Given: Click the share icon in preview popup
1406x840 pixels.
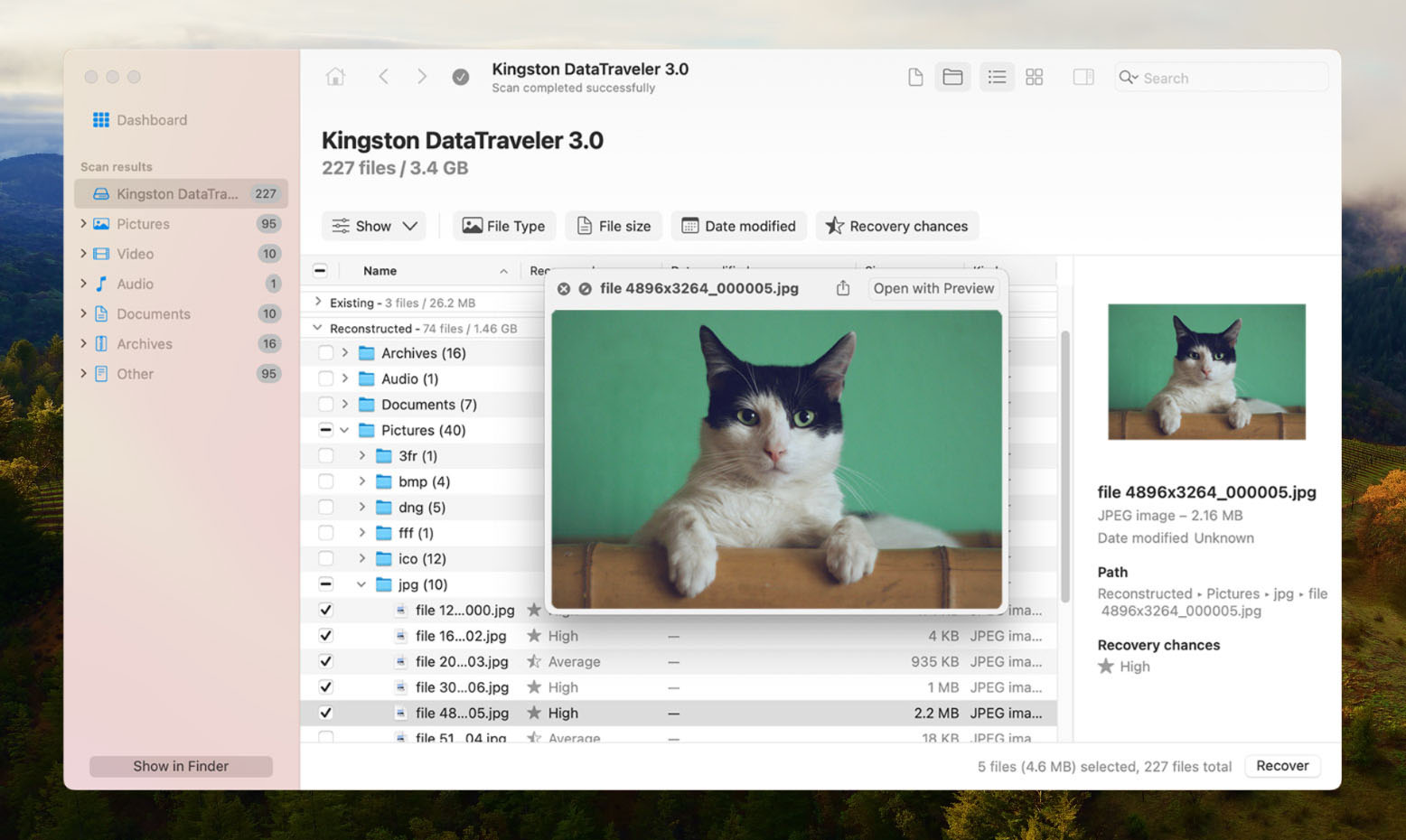Looking at the screenshot, I should (842, 288).
